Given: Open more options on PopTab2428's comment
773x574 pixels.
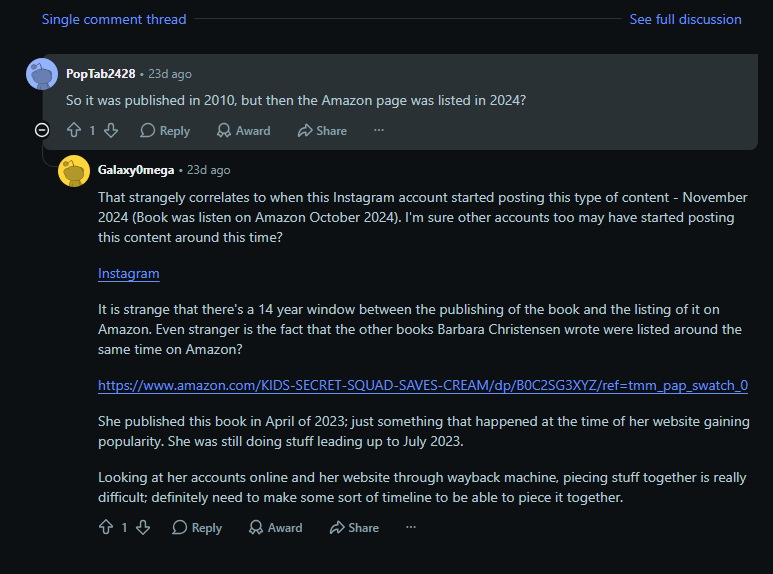Looking at the screenshot, I should click(x=379, y=130).
